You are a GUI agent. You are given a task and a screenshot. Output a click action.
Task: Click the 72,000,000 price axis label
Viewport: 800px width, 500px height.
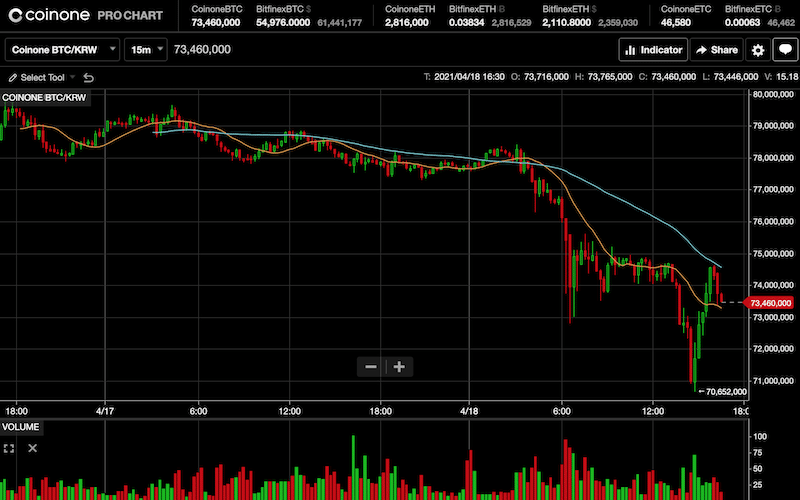click(773, 349)
